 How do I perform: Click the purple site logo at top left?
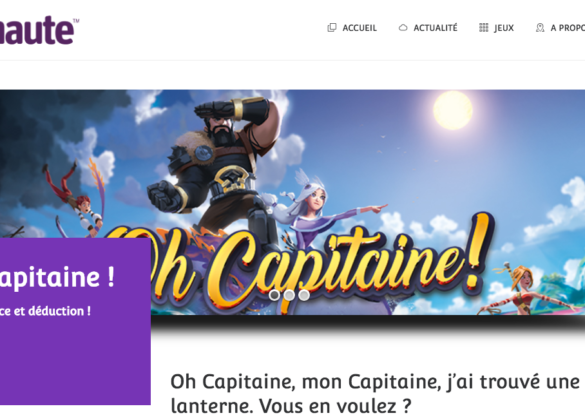pos(38,31)
